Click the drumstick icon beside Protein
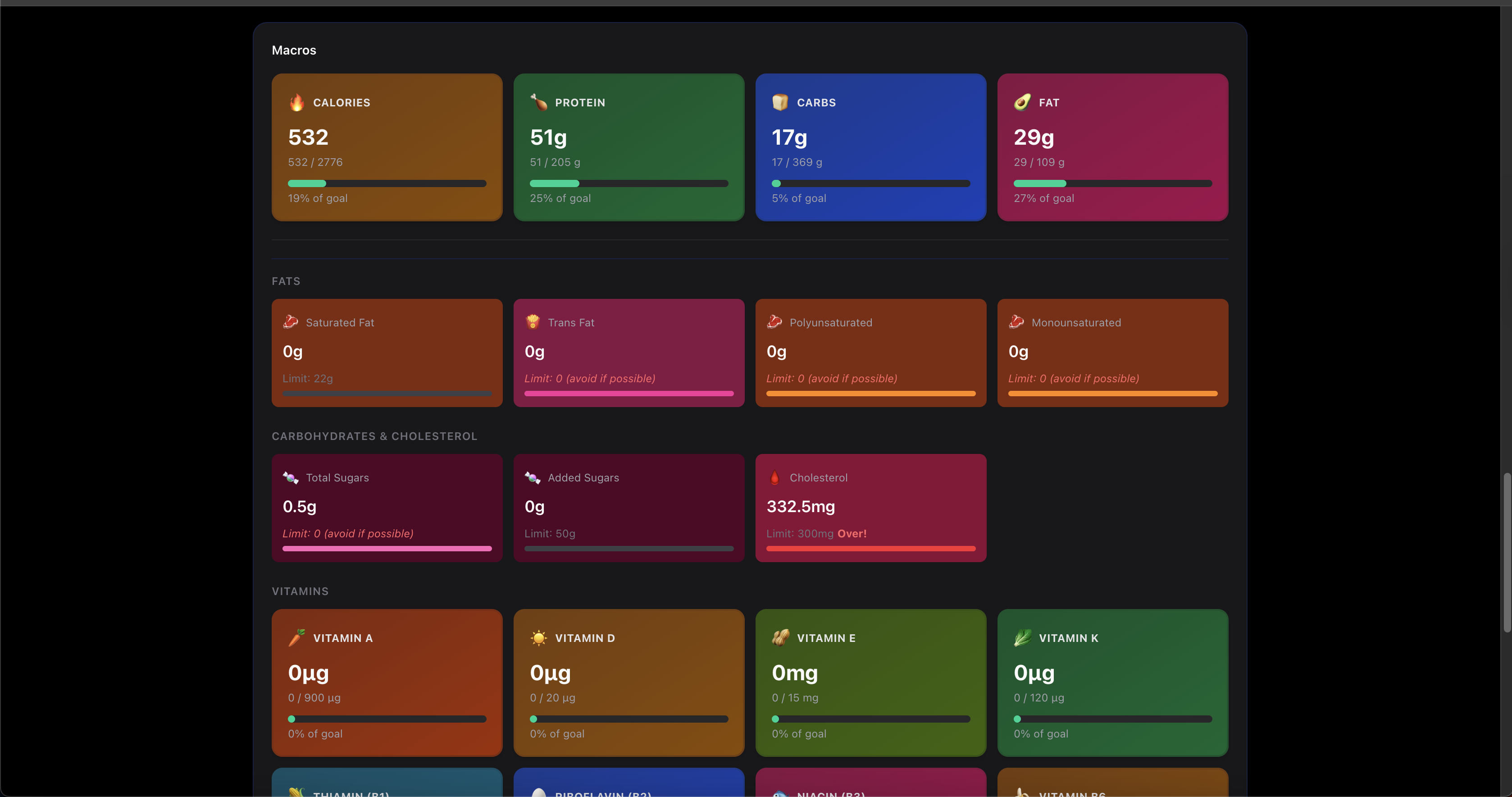The width and height of the screenshot is (1512, 797). coord(538,102)
